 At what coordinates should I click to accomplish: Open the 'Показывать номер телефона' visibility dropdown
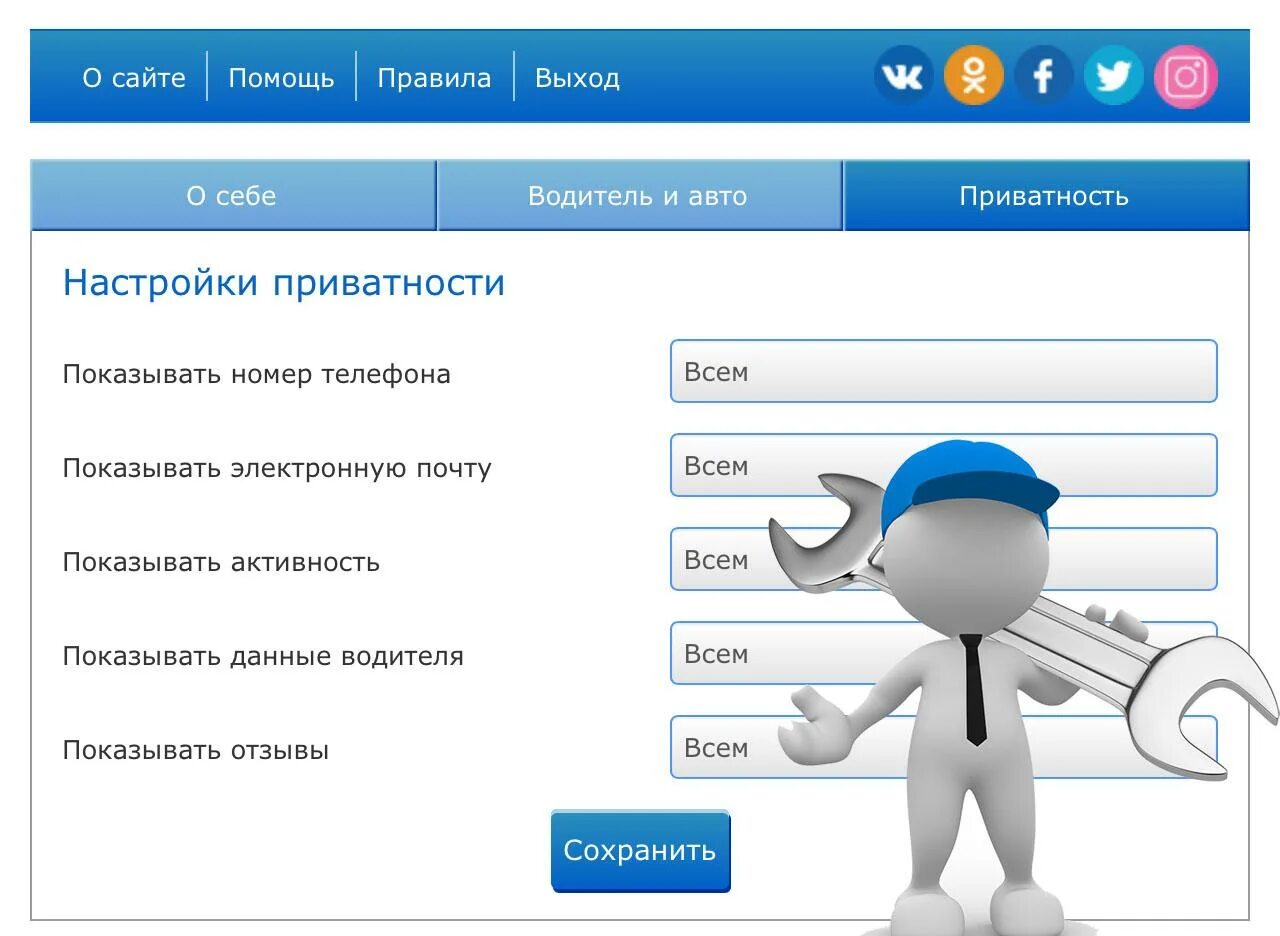[943, 371]
